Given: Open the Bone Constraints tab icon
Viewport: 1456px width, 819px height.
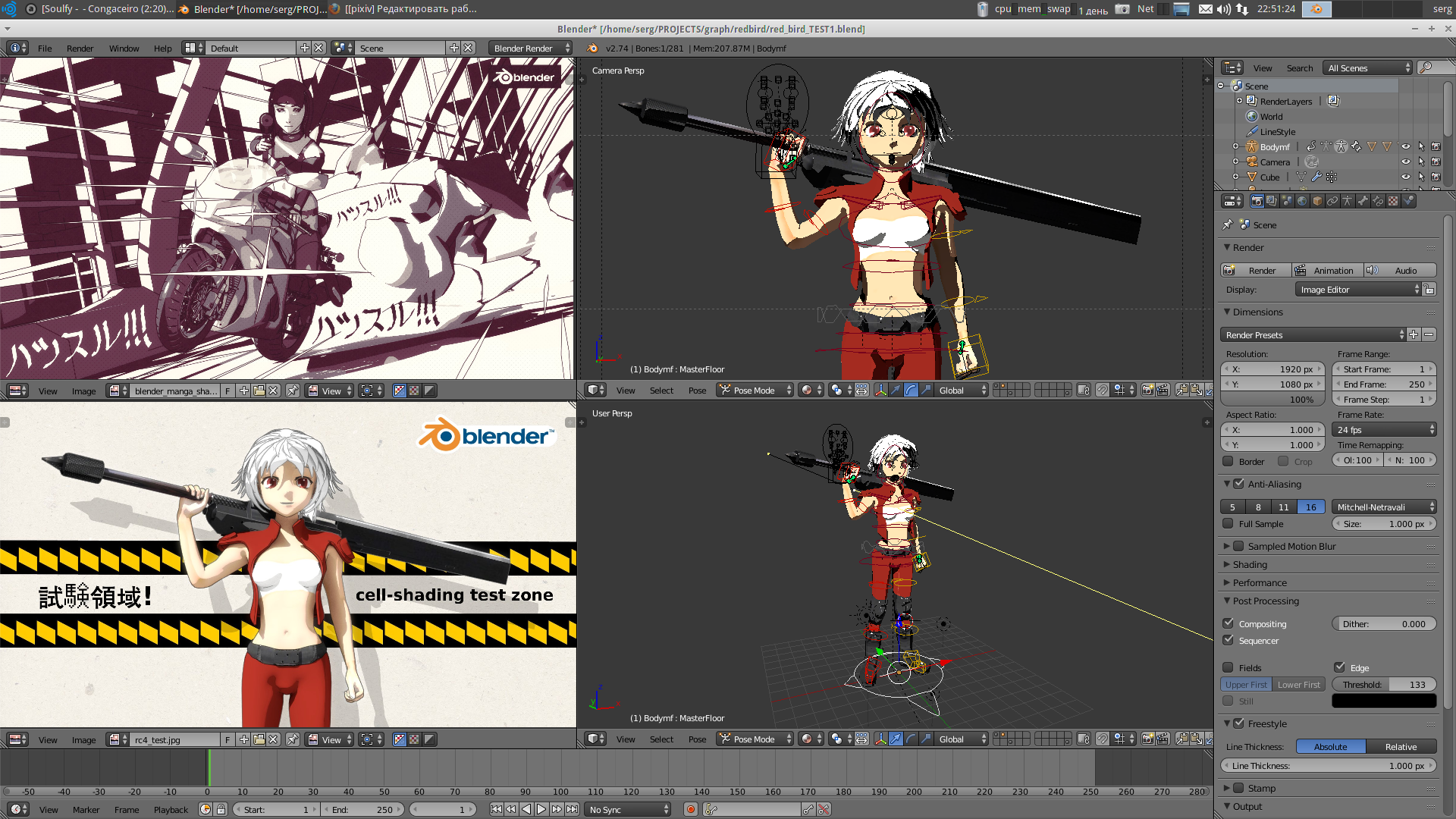Looking at the screenshot, I should pyautogui.click(x=1378, y=201).
